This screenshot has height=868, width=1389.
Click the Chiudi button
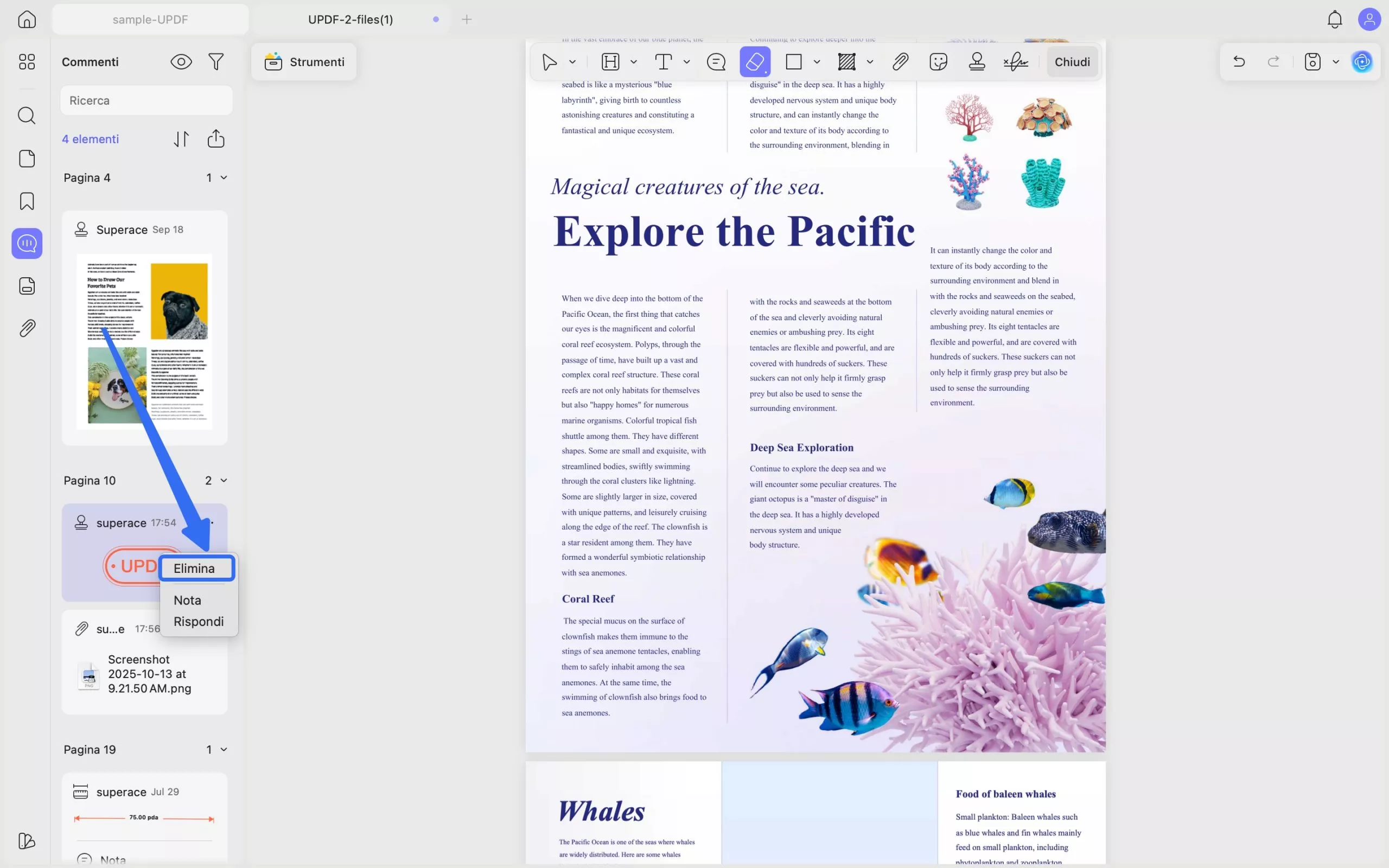click(x=1072, y=61)
